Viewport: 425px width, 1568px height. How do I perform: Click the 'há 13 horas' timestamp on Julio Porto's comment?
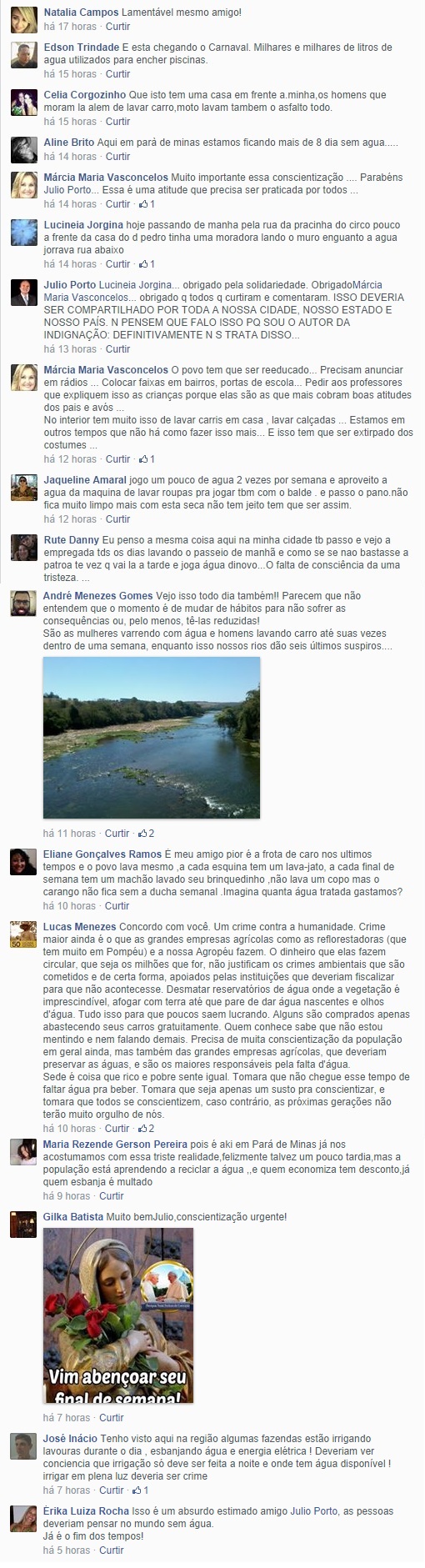[x=70, y=349]
